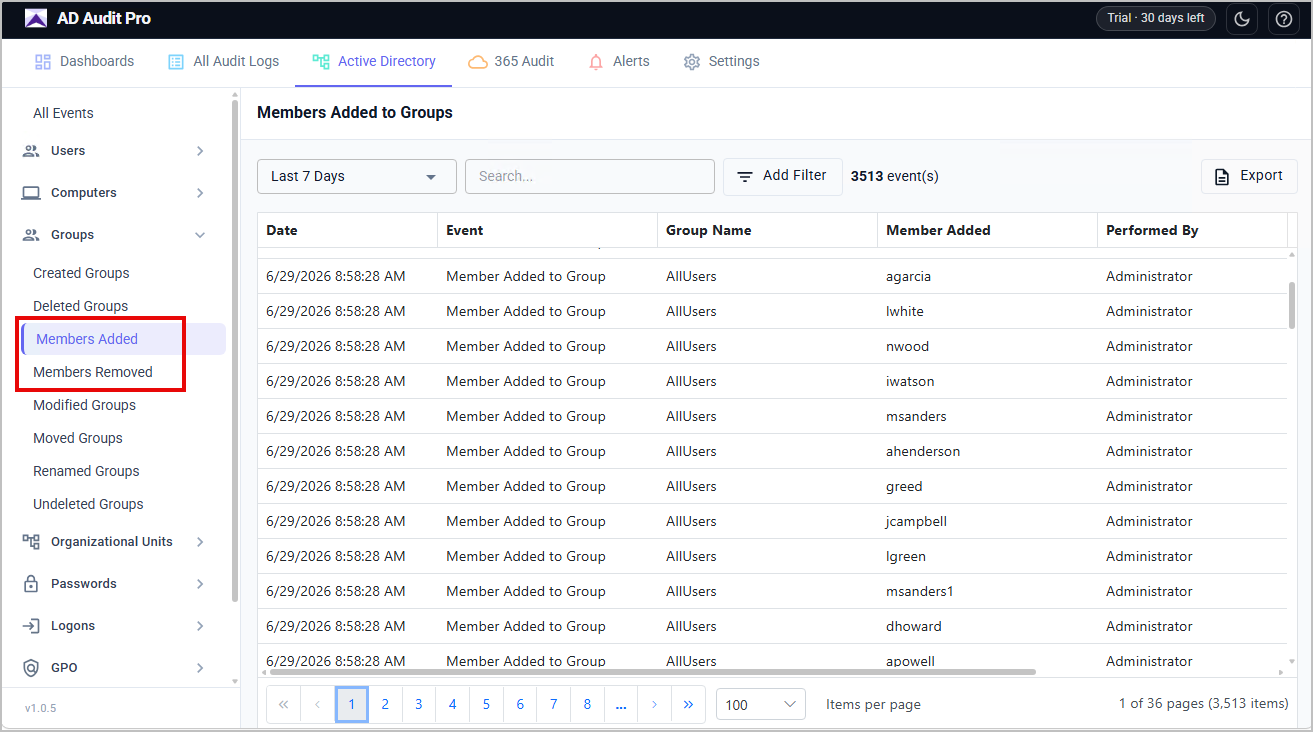Screen dimensions: 1313x732
Task: Click the Dashboards grid icon
Action: pos(43,62)
